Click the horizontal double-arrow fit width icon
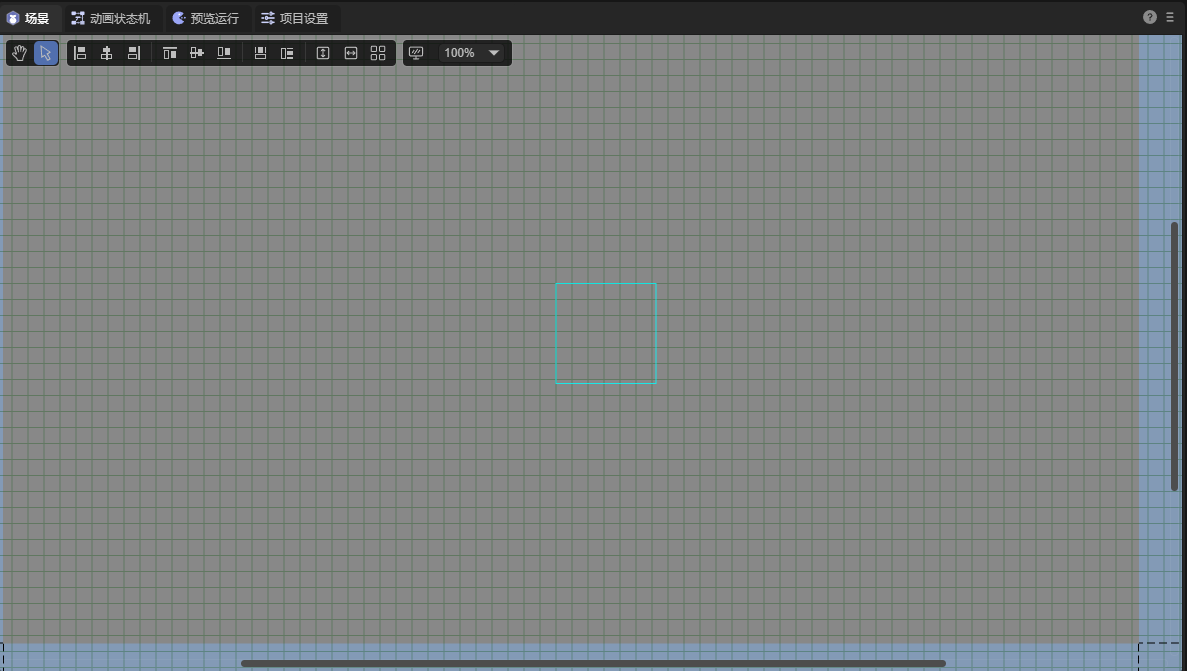1187x671 pixels. click(x=351, y=53)
